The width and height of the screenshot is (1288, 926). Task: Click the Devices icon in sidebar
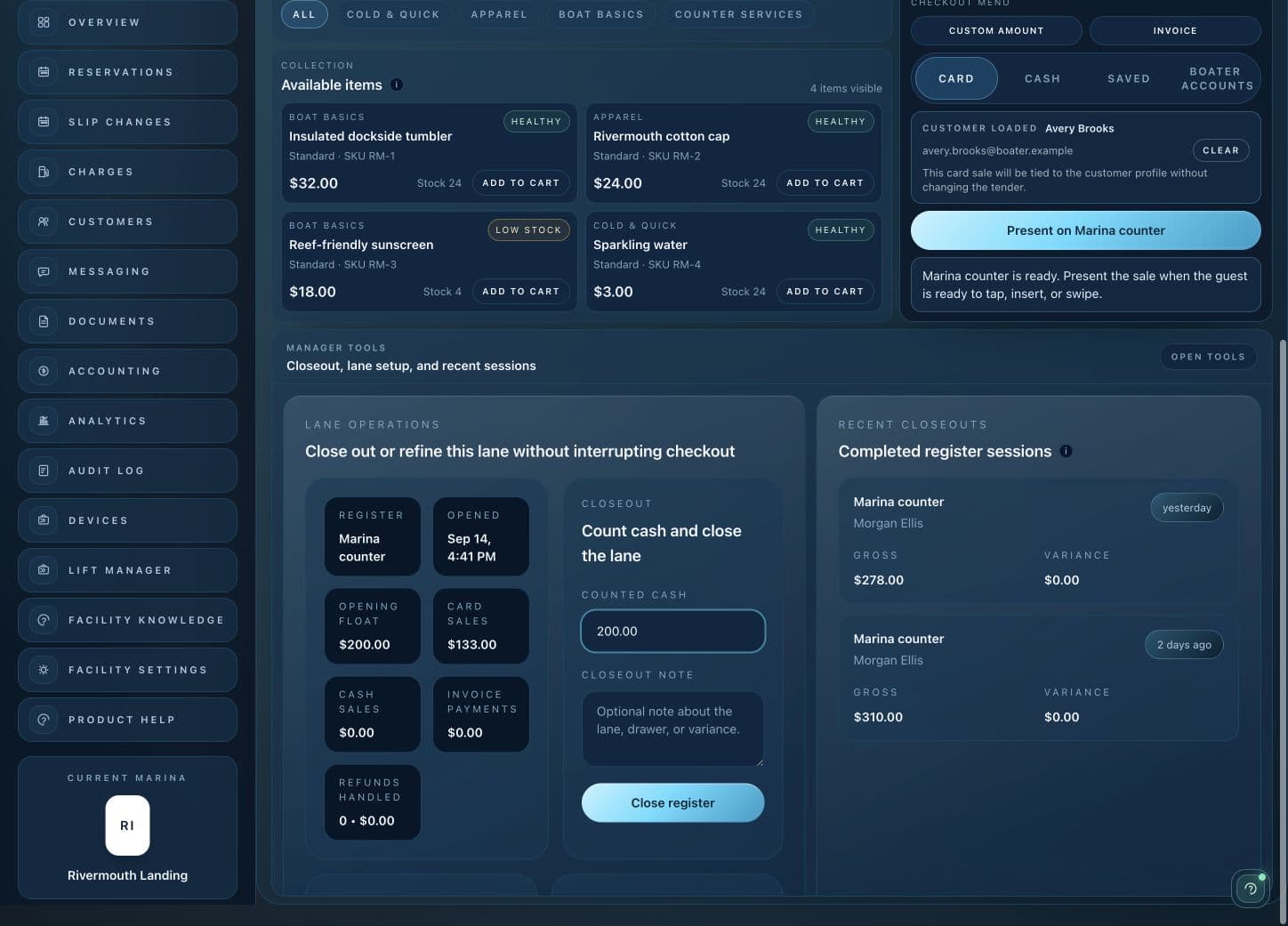(43, 520)
